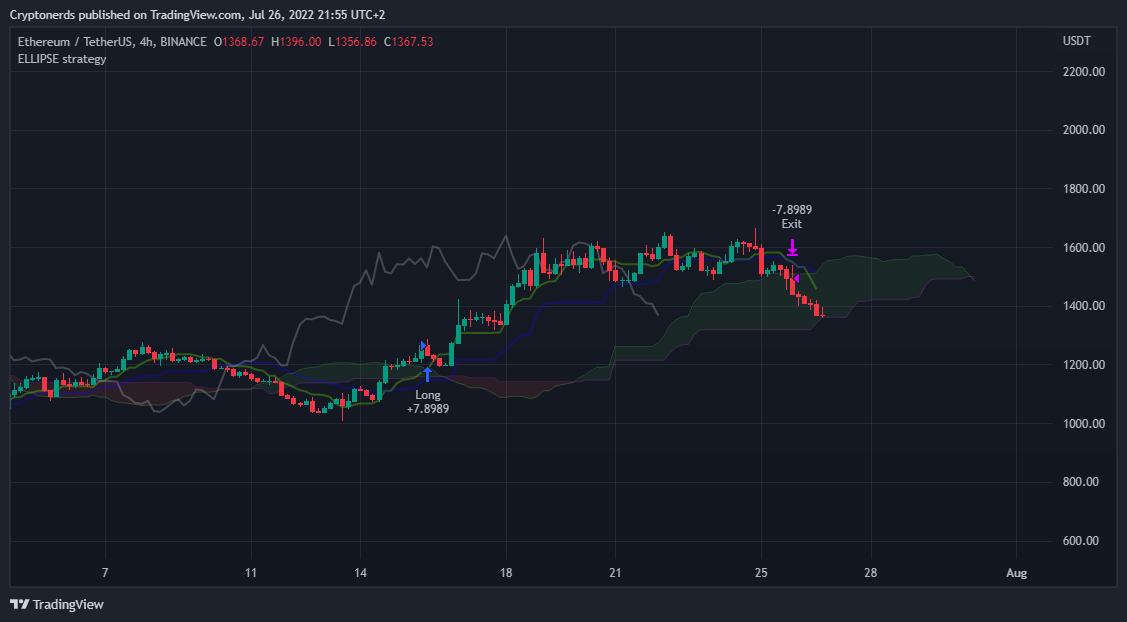Click the 1400.00 price axis label
Viewport: 1127px width, 622px height.
click(1084, 306)
